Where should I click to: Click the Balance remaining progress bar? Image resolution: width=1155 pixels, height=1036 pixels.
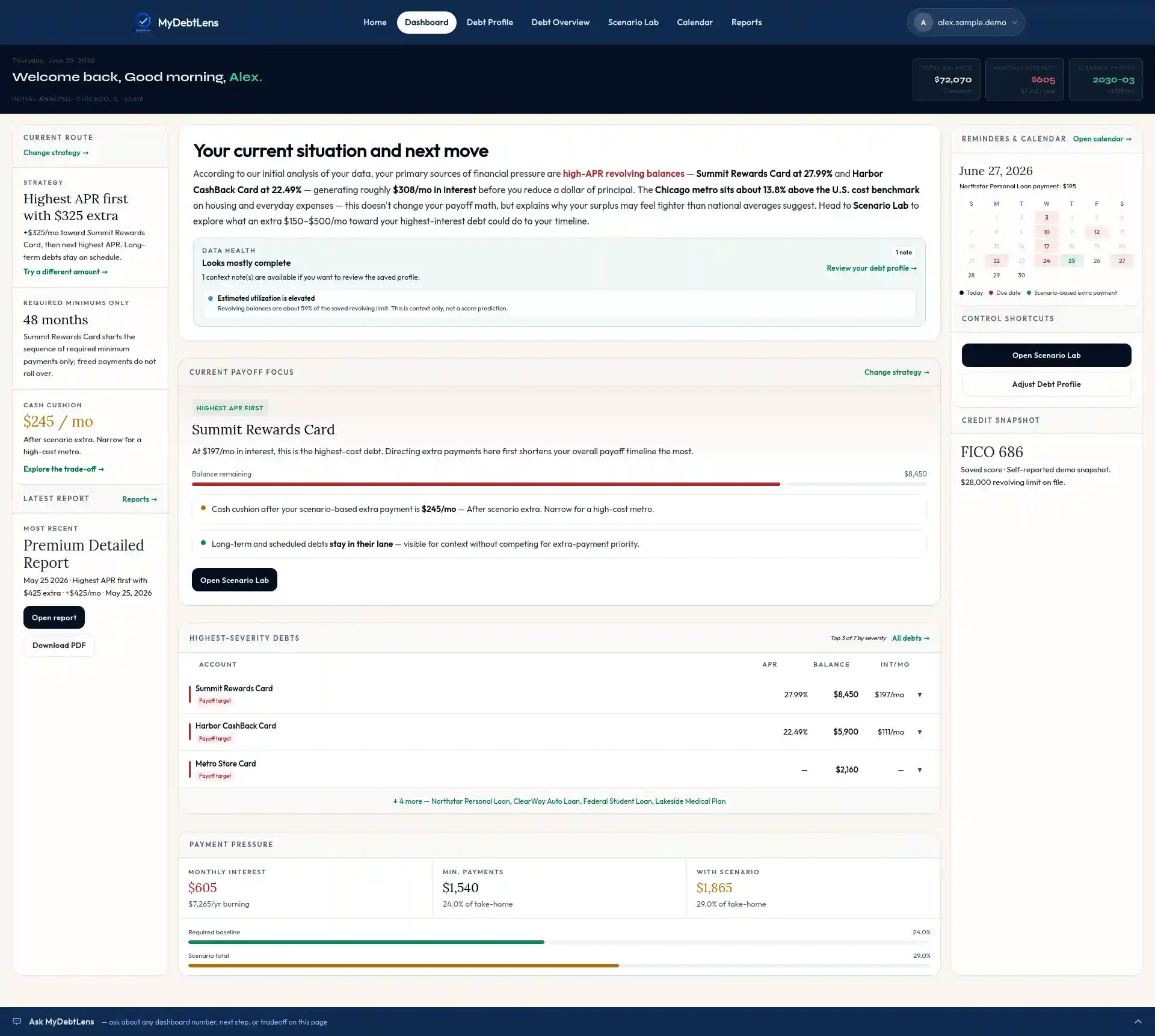559,484
